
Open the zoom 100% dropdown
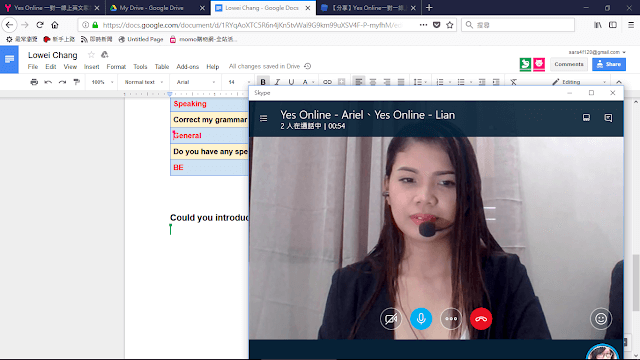[x=102, y=82]
